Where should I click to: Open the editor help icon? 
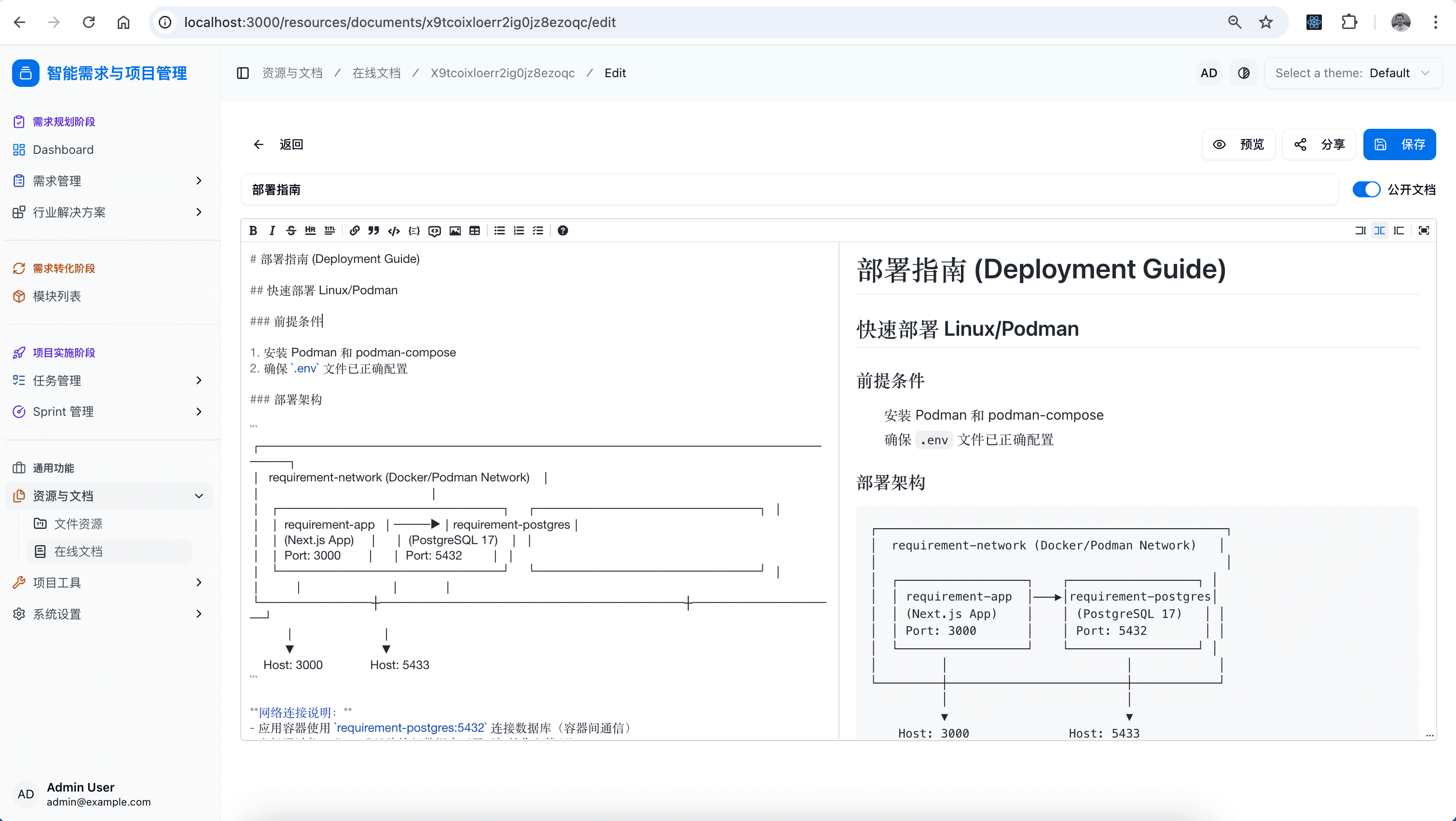[563, 231]
